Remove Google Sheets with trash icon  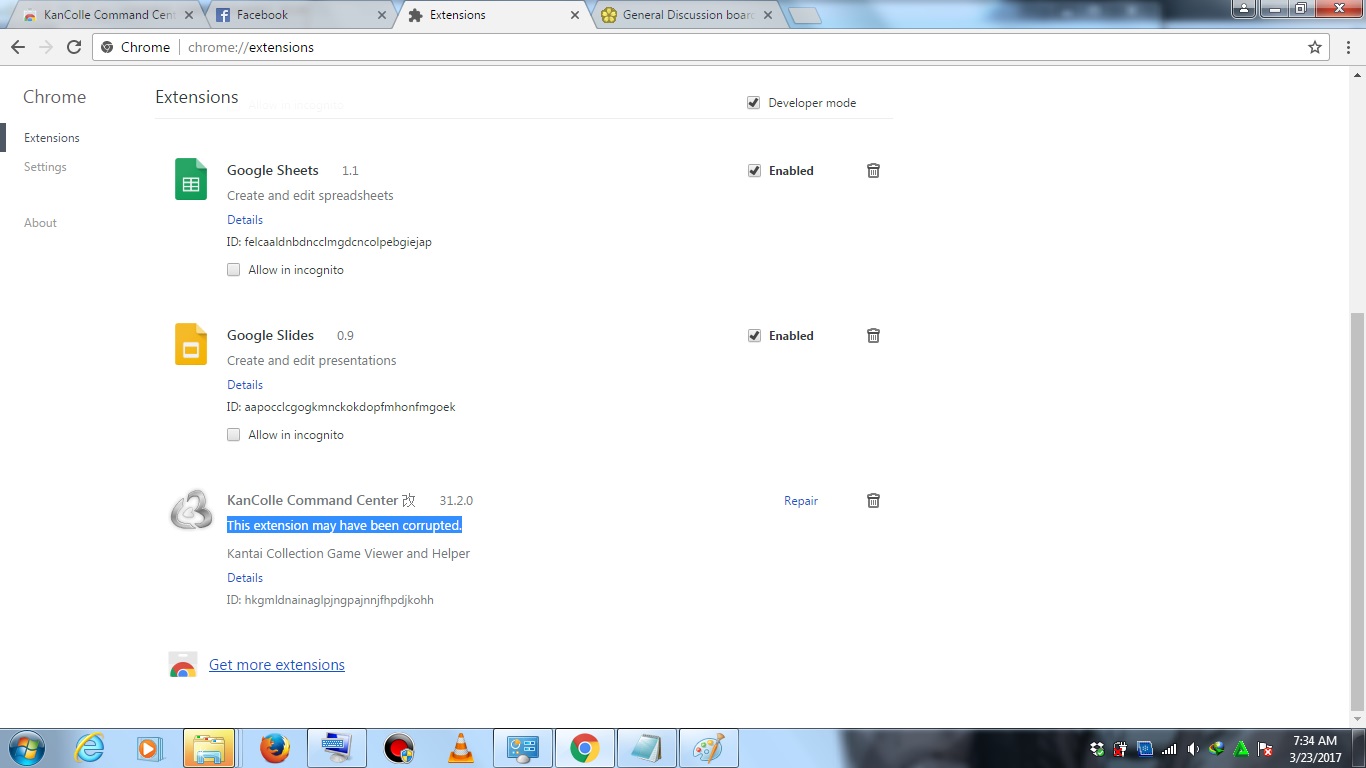click(x=873, y=171)
